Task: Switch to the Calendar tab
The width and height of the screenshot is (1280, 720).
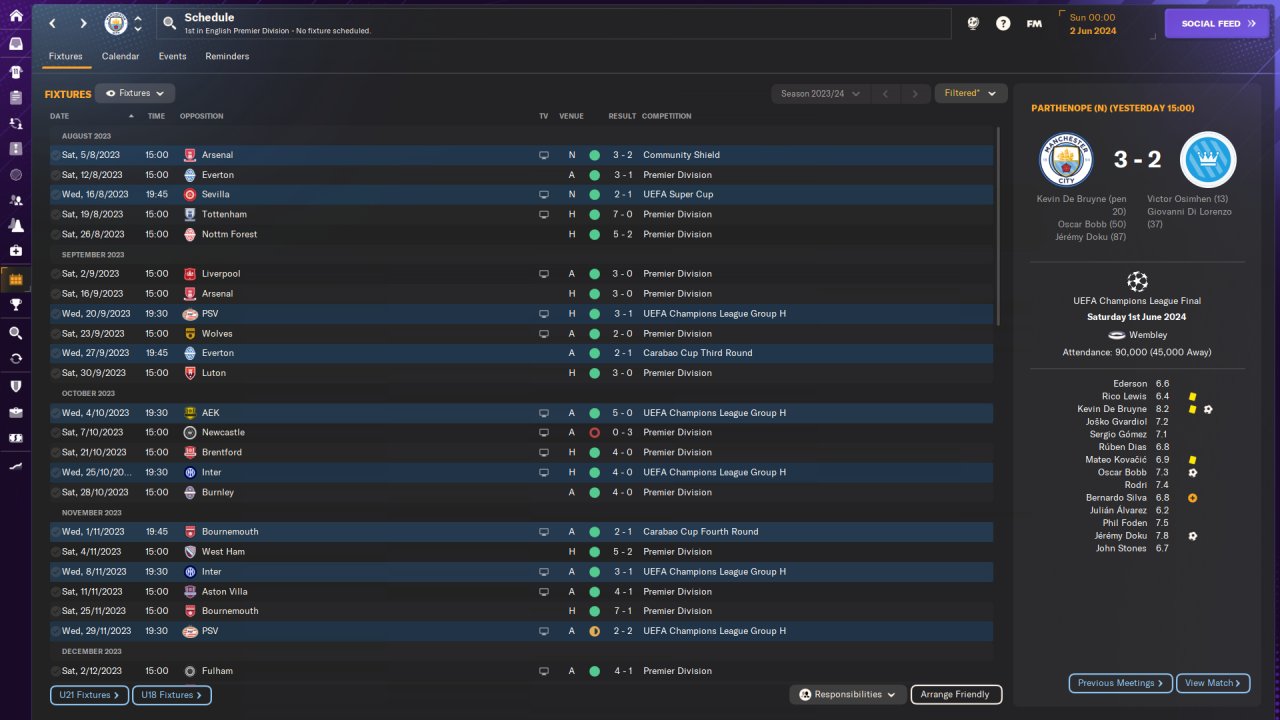Action: [x=121, y=56]
